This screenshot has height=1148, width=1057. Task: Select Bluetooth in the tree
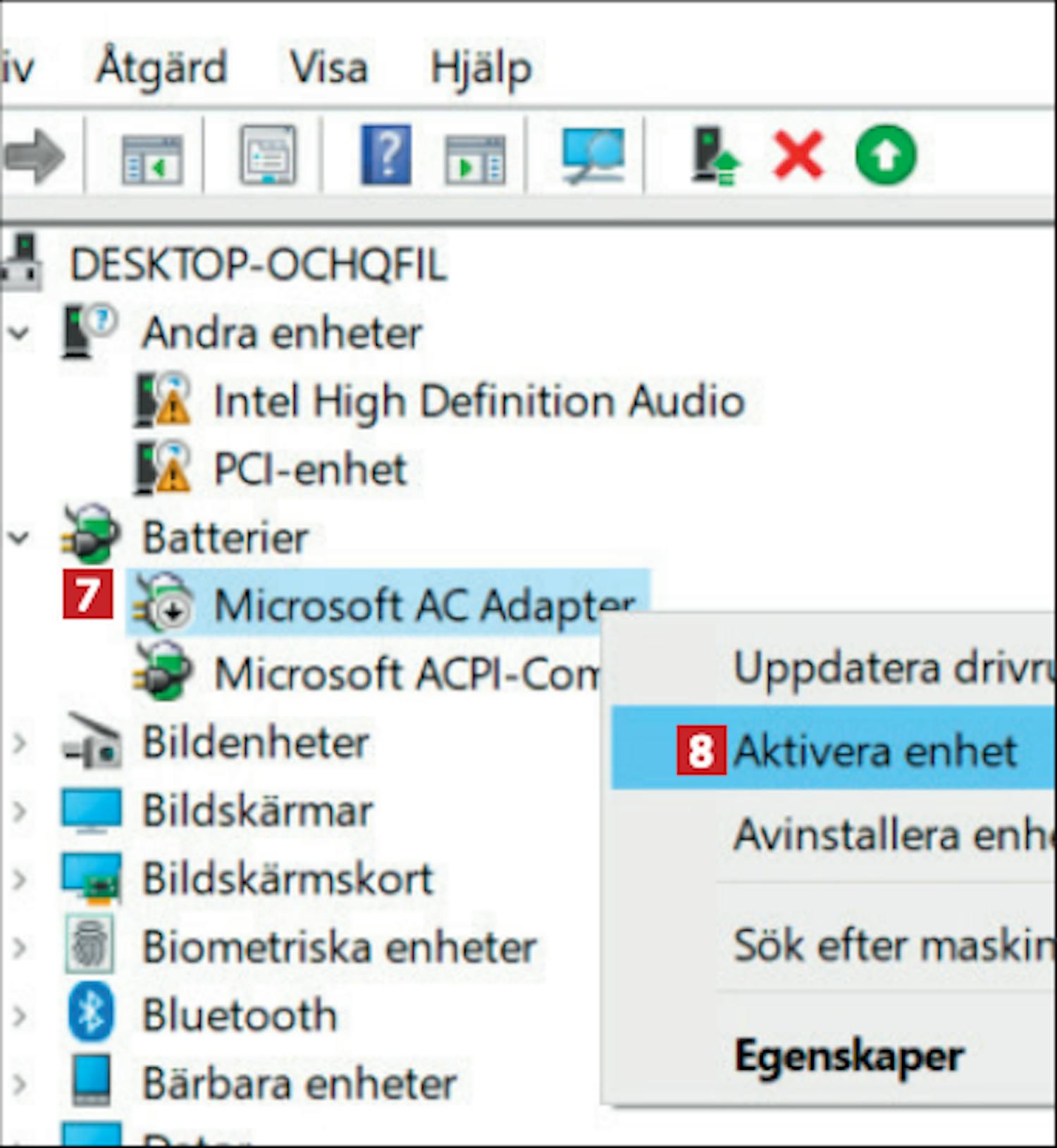pos(240,1016)
